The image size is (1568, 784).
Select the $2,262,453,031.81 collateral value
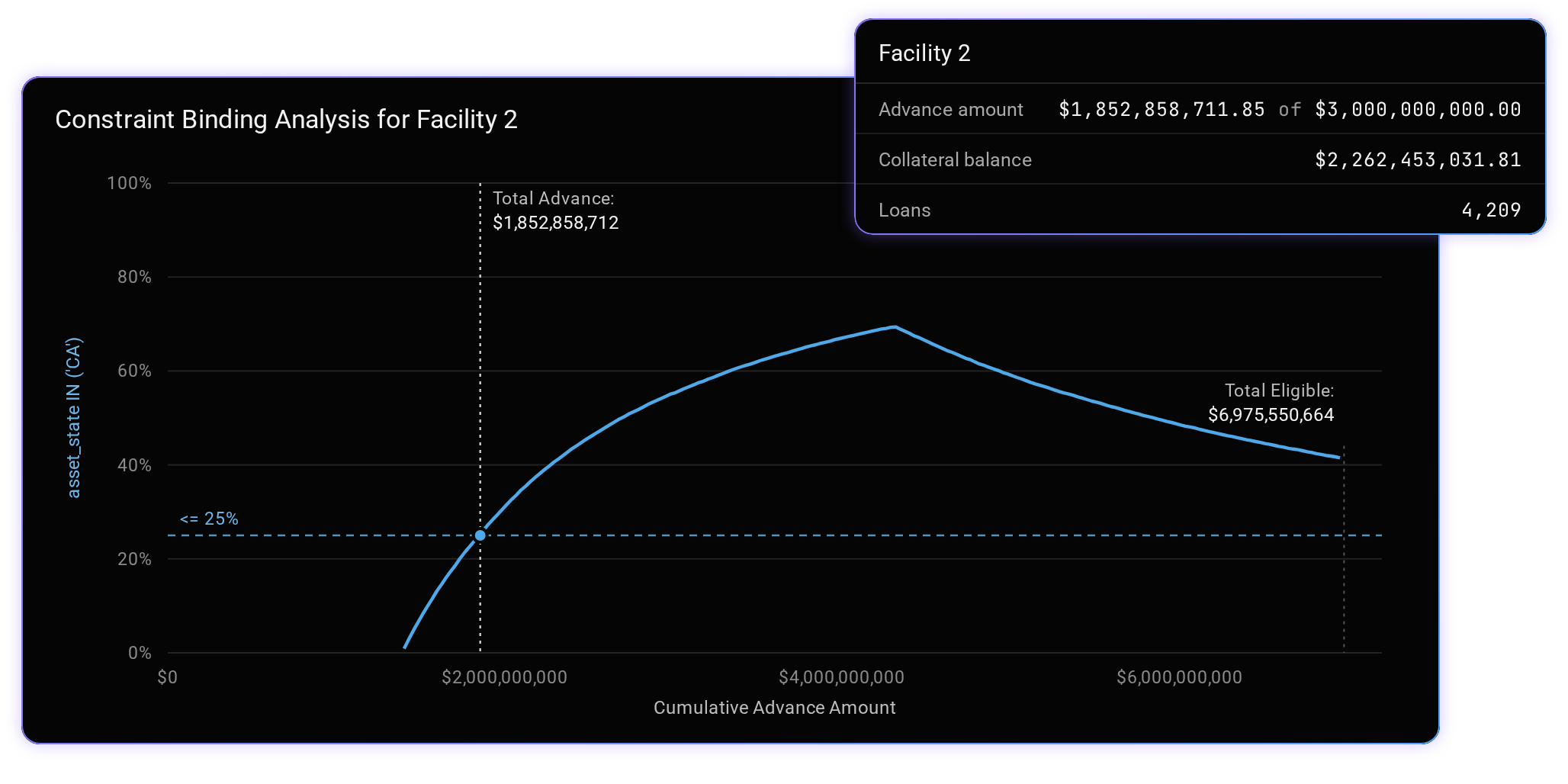(x=1419, y=160)
